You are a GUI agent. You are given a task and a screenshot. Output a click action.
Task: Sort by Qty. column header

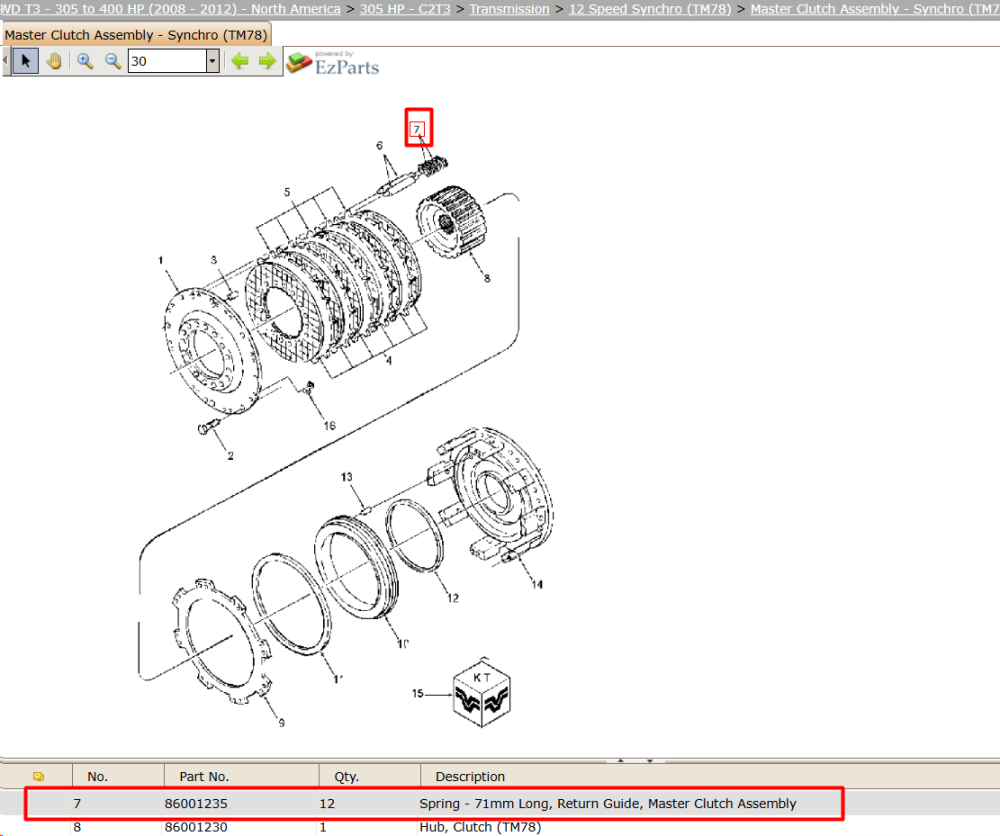[347, 776]
